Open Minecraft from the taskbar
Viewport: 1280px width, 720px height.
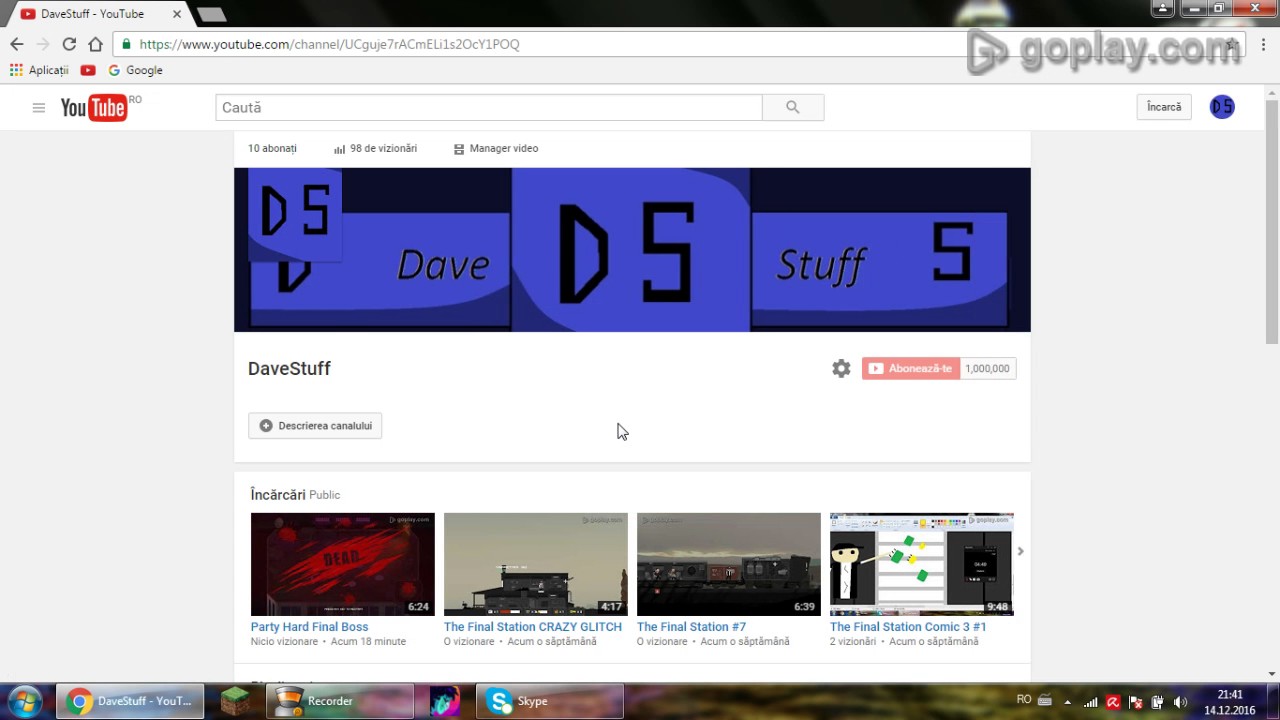pos(236,701)
